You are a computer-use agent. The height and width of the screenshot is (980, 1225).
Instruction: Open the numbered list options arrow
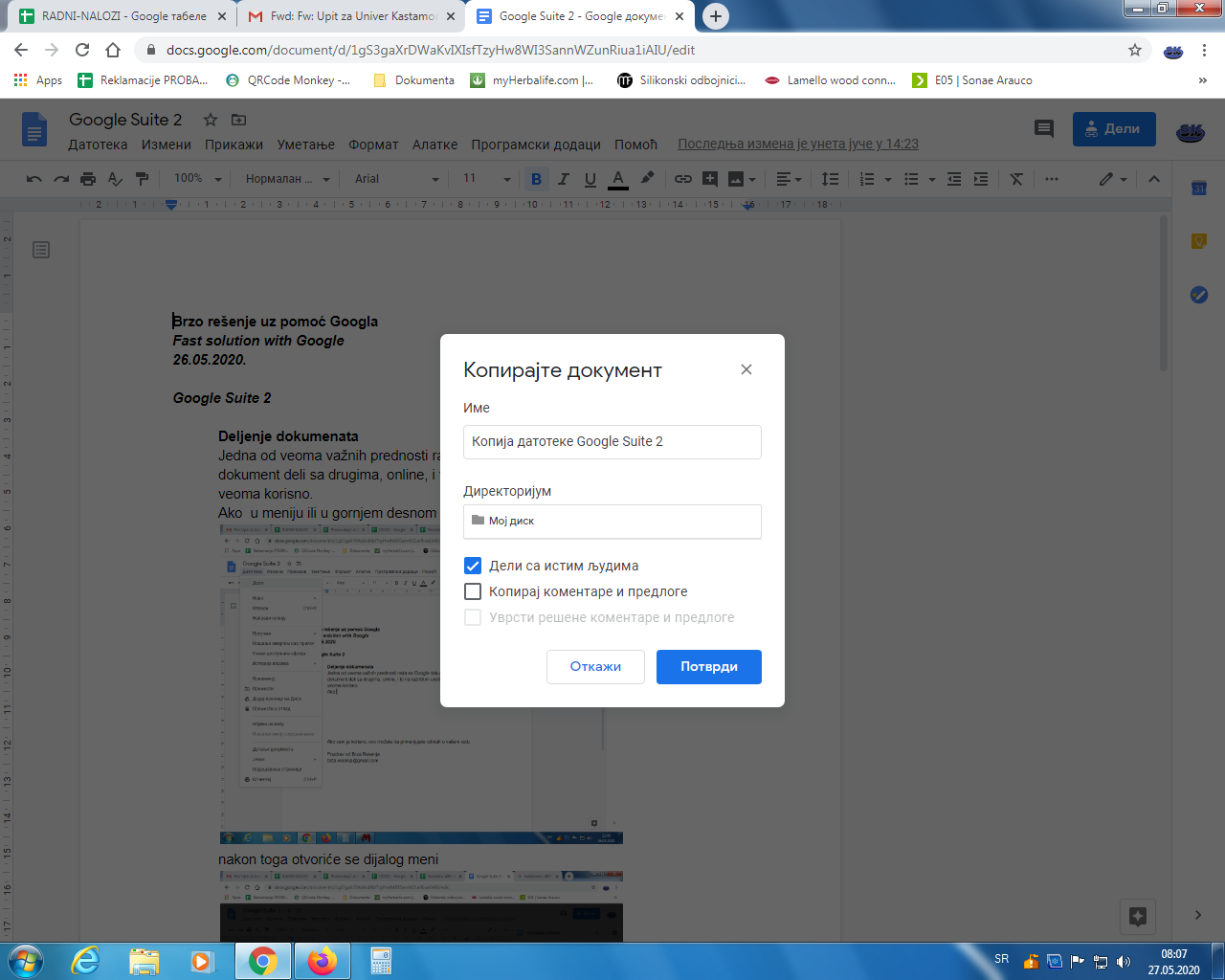point(888,179)
